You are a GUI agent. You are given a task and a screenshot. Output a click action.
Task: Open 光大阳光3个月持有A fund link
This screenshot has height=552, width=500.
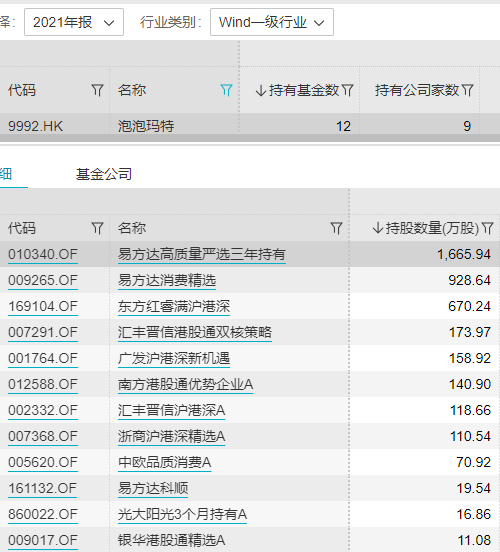coord(182,514)
